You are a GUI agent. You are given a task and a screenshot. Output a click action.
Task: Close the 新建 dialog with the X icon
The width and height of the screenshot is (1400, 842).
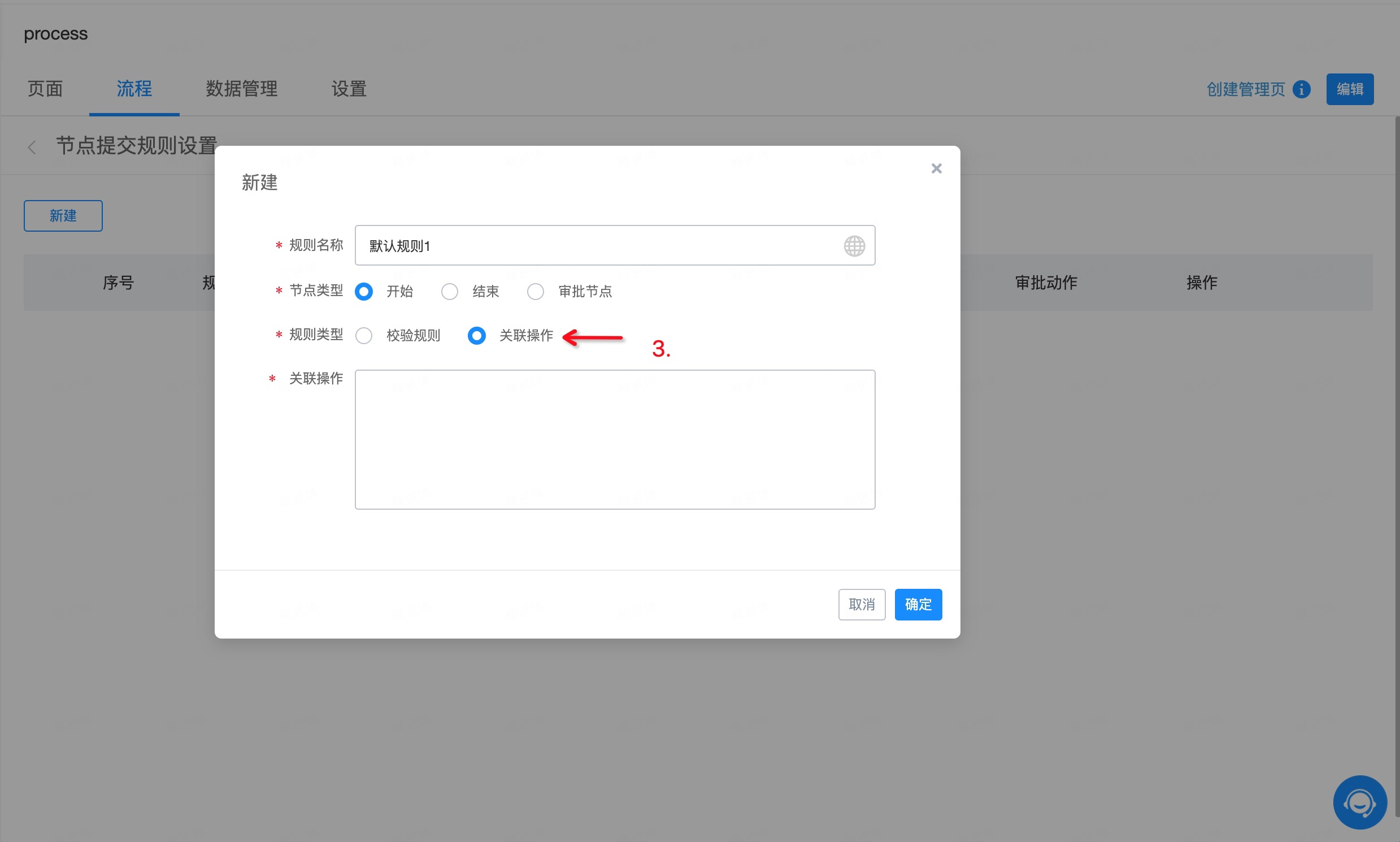tap(937, 168)
